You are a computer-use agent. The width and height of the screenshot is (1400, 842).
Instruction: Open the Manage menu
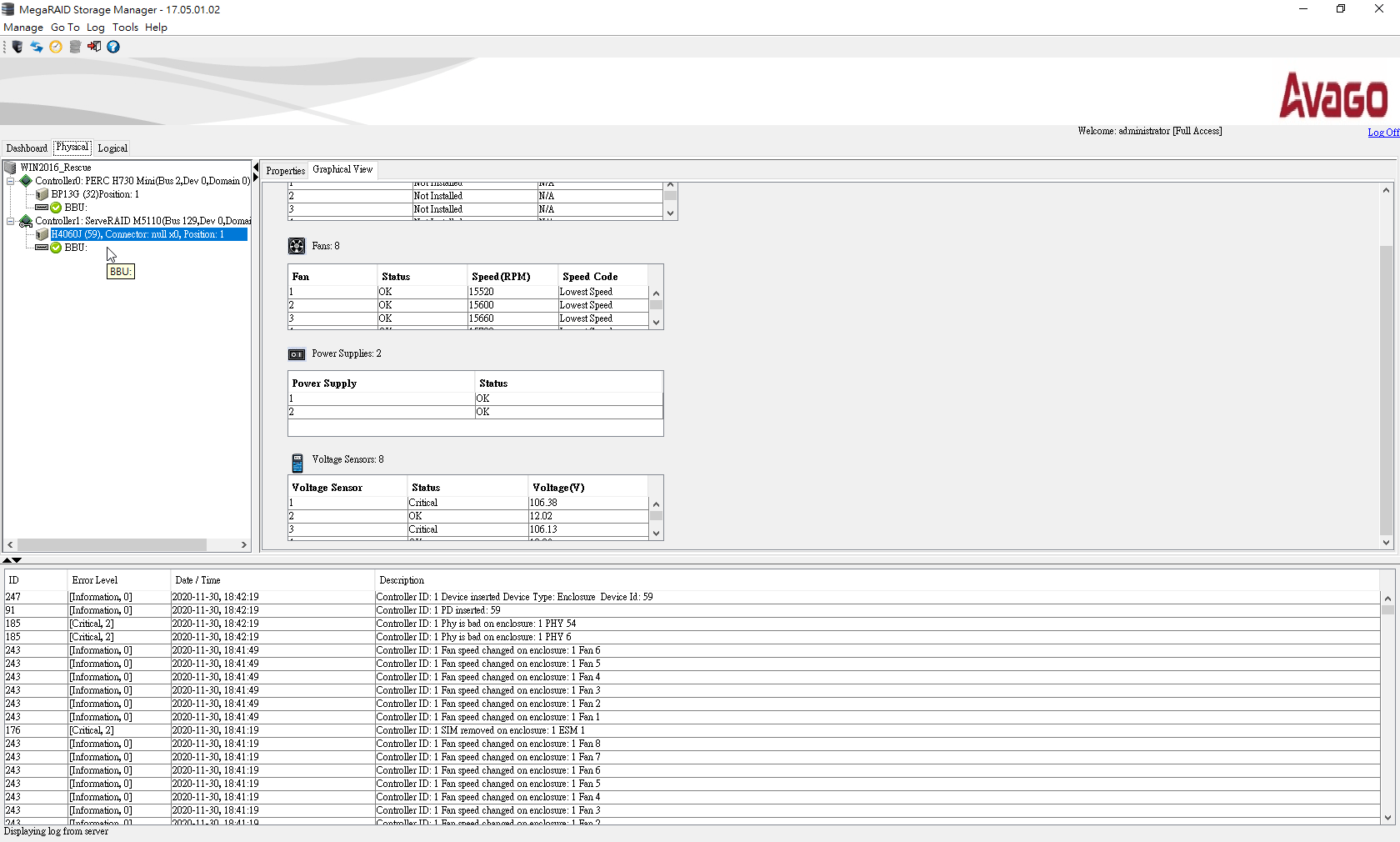pos(23,28)
